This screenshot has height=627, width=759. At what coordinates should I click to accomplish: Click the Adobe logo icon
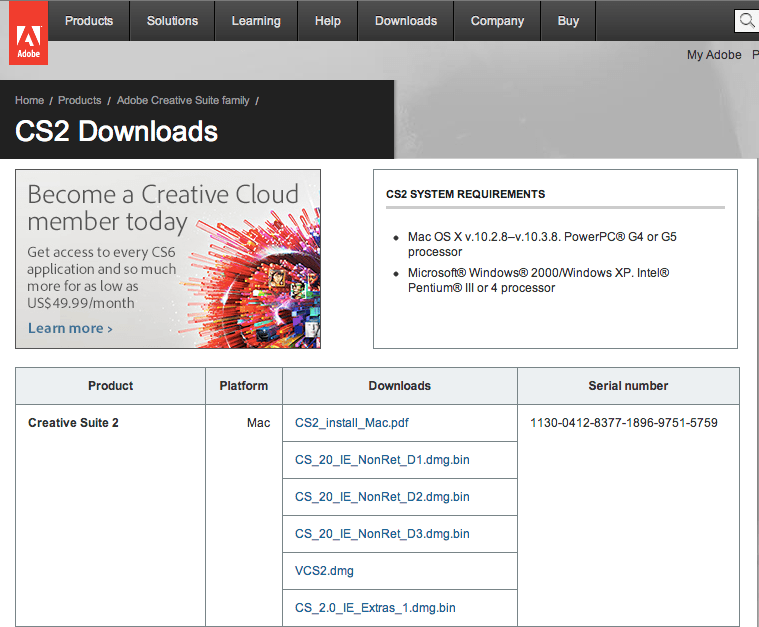29,32
